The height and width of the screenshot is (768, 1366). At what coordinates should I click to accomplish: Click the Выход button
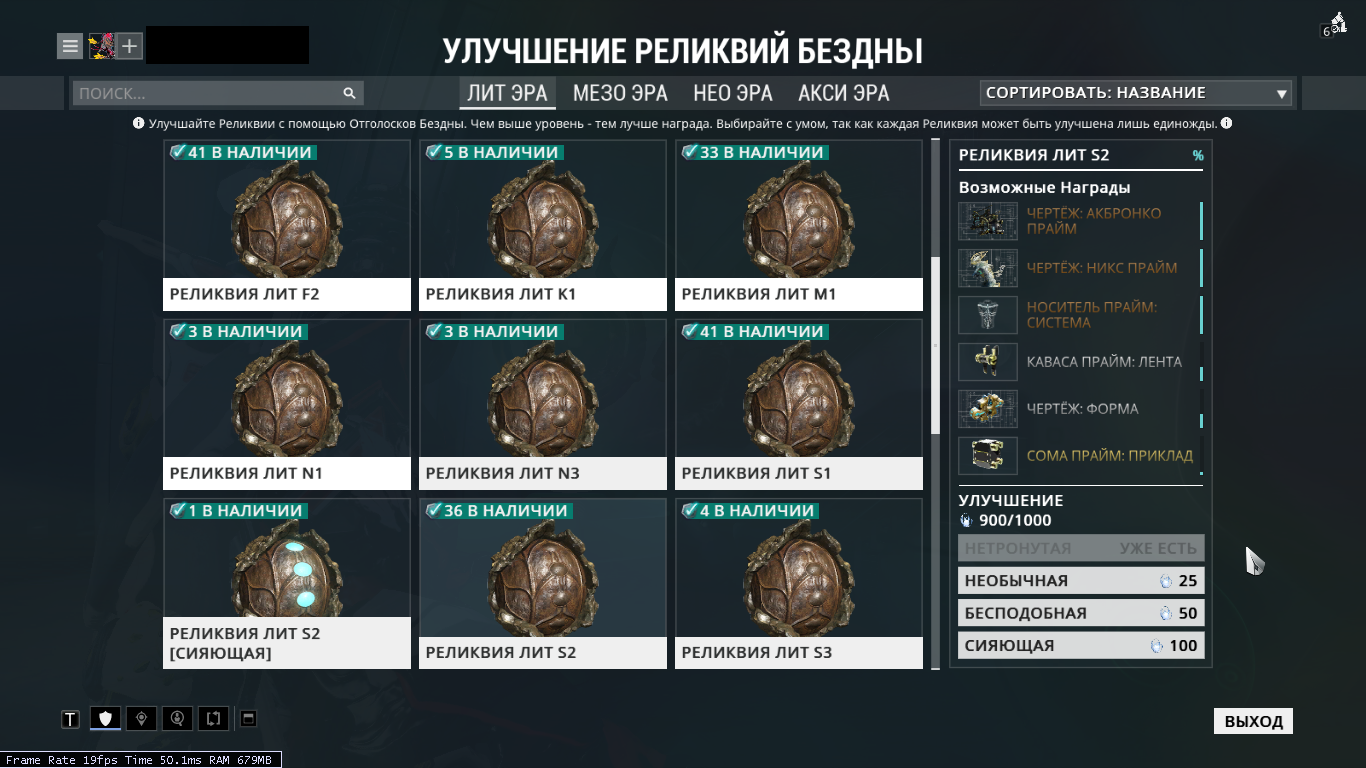pos(1253,721)
